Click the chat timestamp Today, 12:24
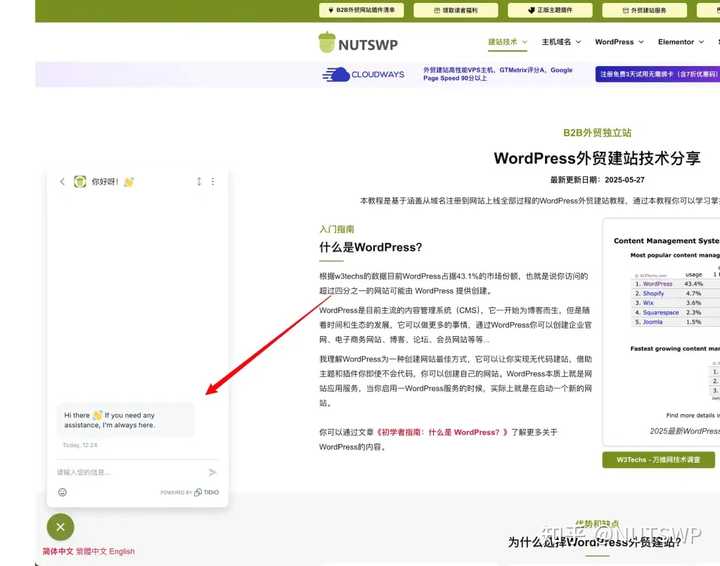Screen dimensions: 720x566 pyautogui.click(x=80, y=445)
